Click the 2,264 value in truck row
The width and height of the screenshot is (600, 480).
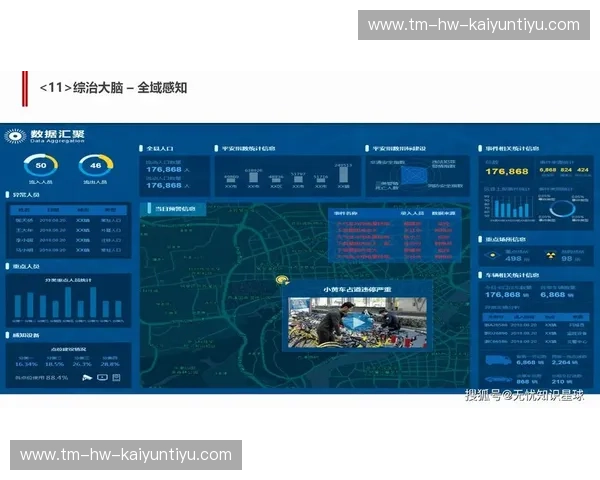(x=561, y=362)
